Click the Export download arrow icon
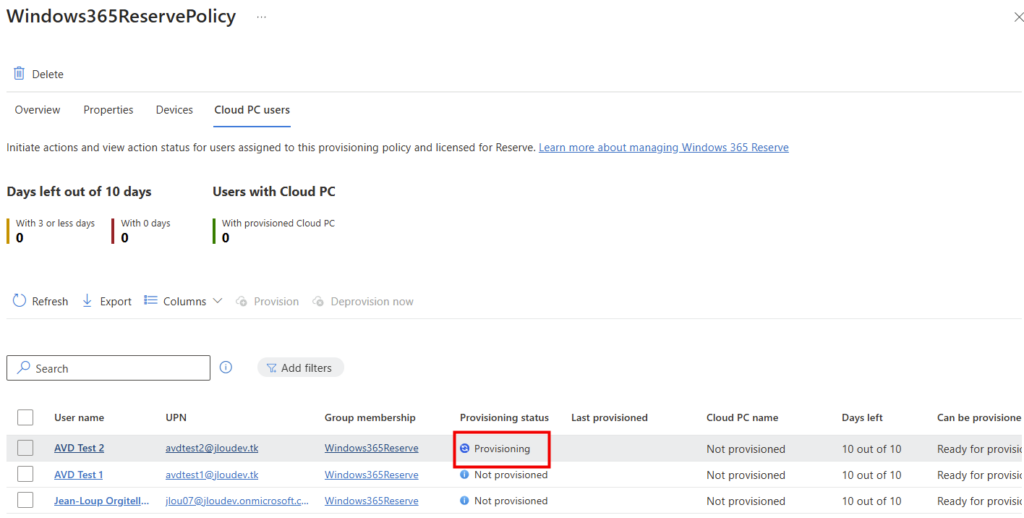This screenshot has width=1024, height=518. pyautogui.click(x=87, y=301)
